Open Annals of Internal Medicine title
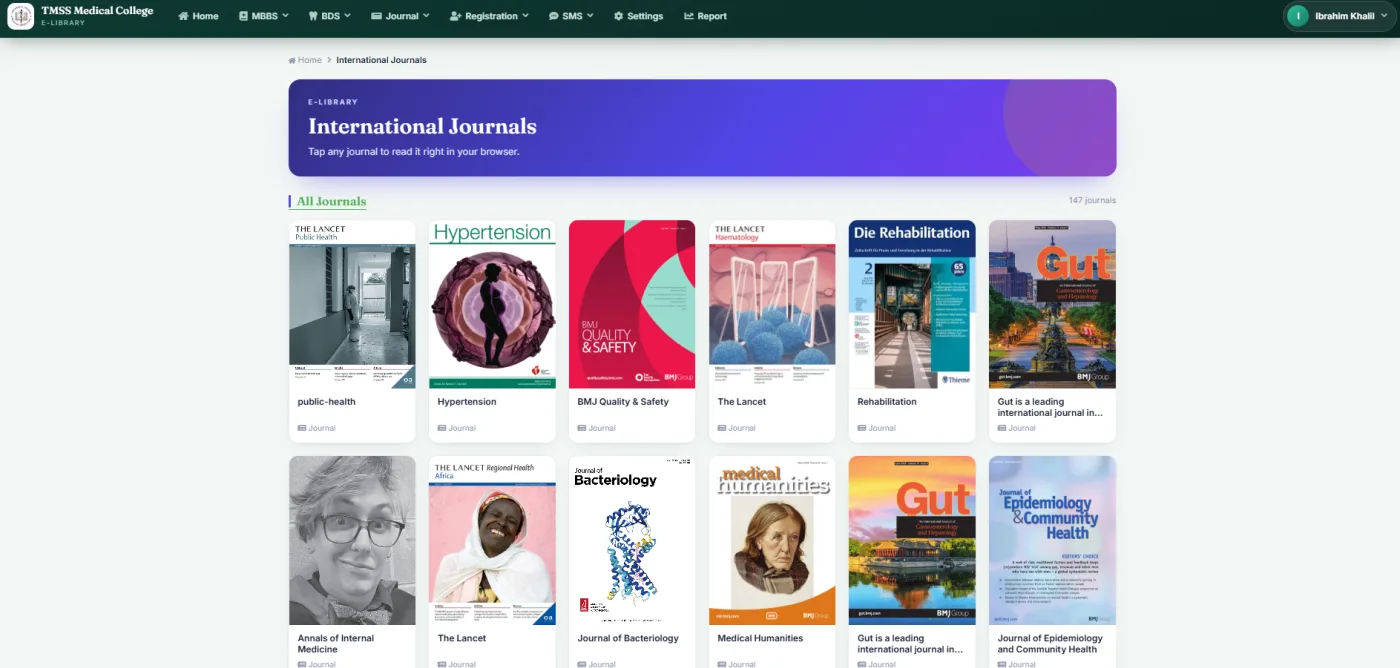The height and width of the screenshot is (668, 1400). pos(336,643)
